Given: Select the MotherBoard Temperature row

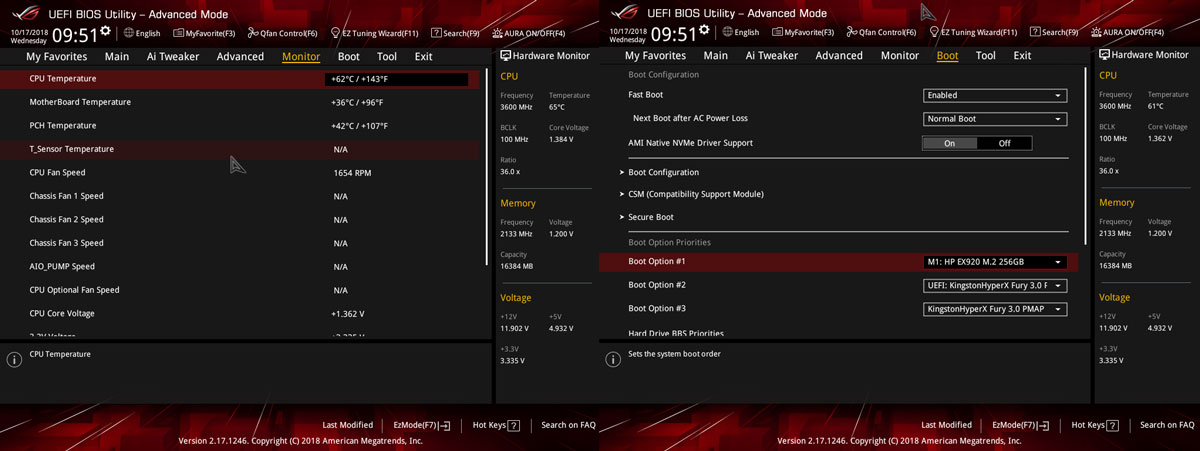Looking at the screenshot, I should [240, 102].
